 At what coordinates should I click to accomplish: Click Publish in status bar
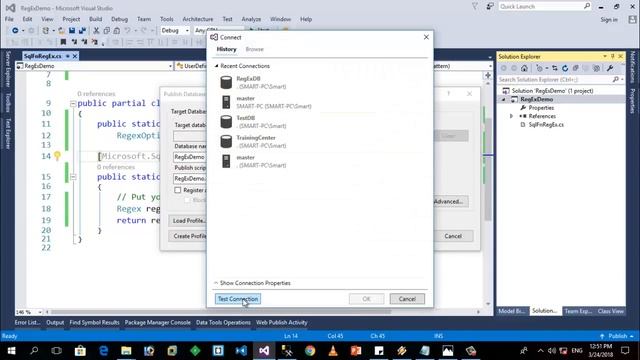pos(617,336)
